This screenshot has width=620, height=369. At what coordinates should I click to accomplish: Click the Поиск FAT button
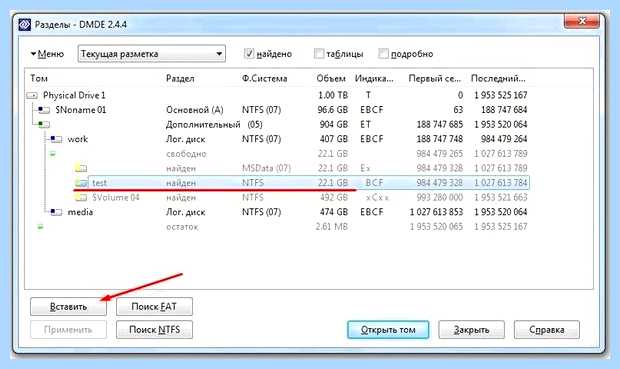point(154,307)
